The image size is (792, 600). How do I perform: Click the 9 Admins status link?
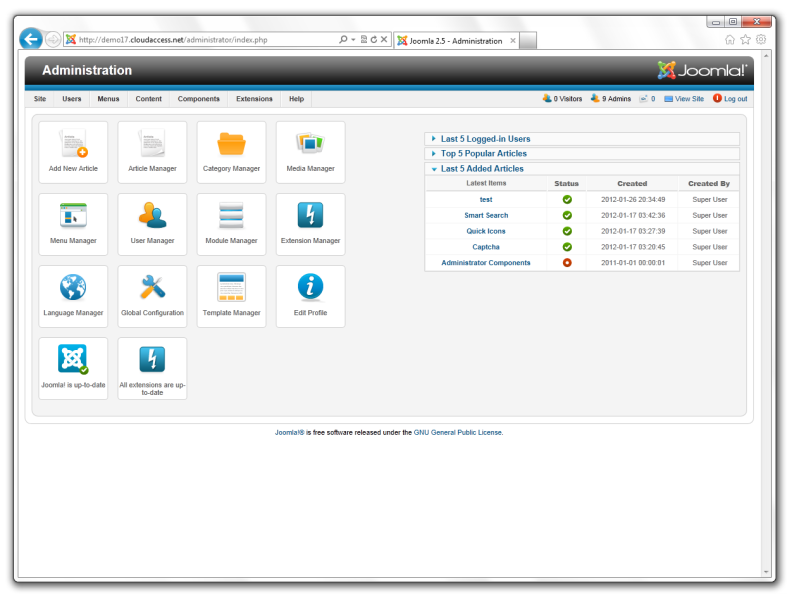611,99
